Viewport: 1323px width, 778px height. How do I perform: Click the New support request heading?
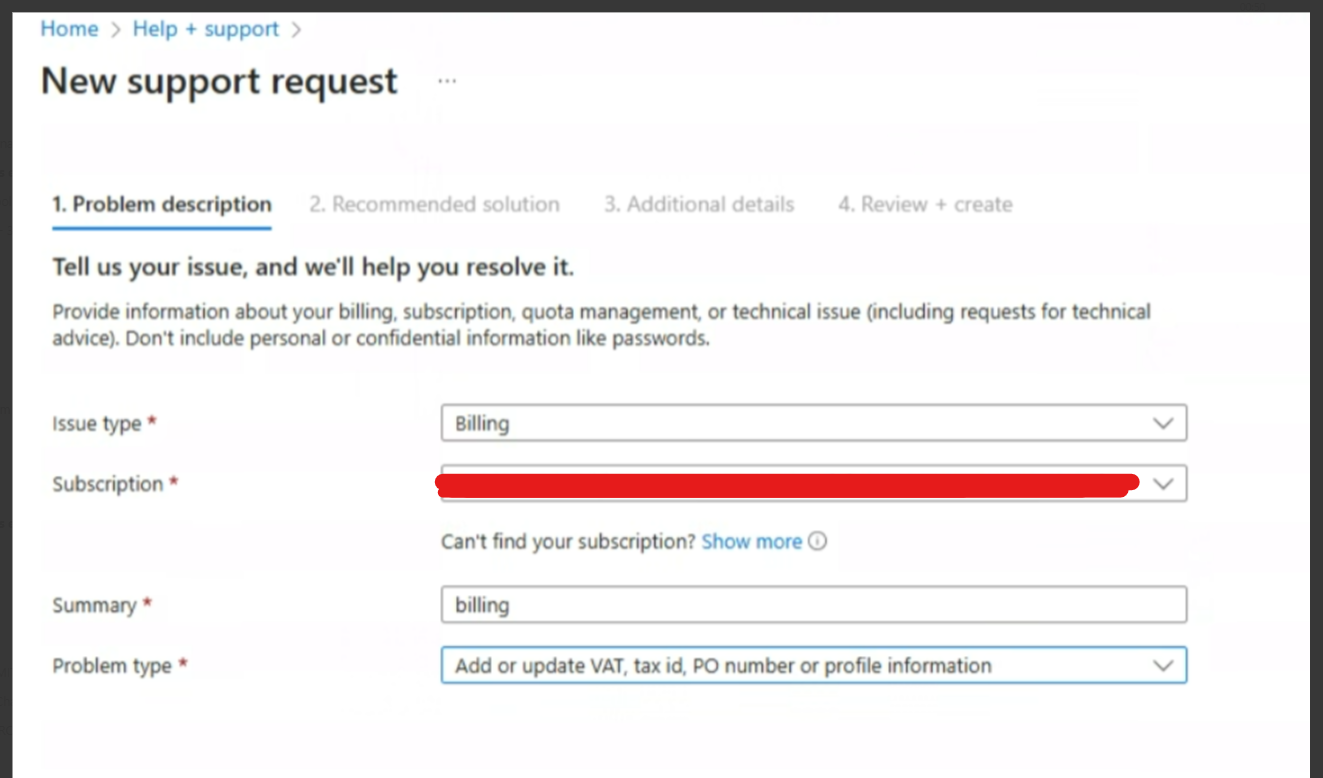tap(220, 81)
